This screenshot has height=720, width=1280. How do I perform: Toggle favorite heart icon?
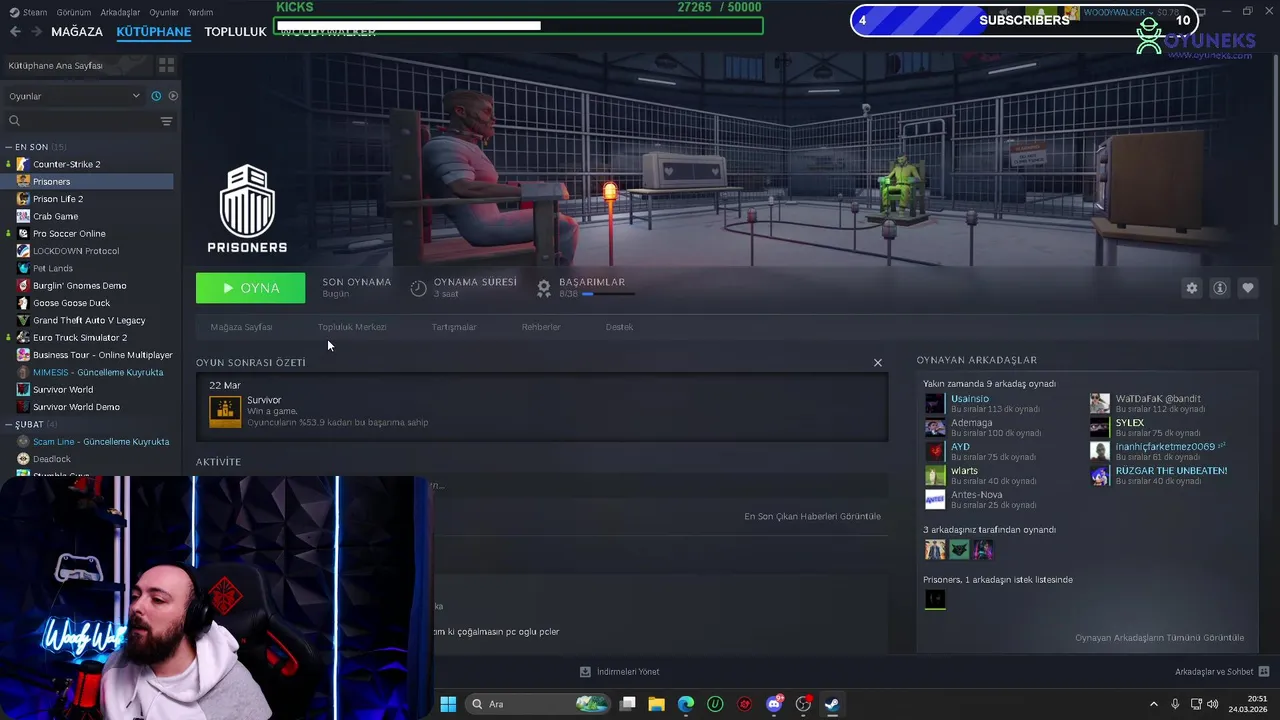coord(1248,288)
